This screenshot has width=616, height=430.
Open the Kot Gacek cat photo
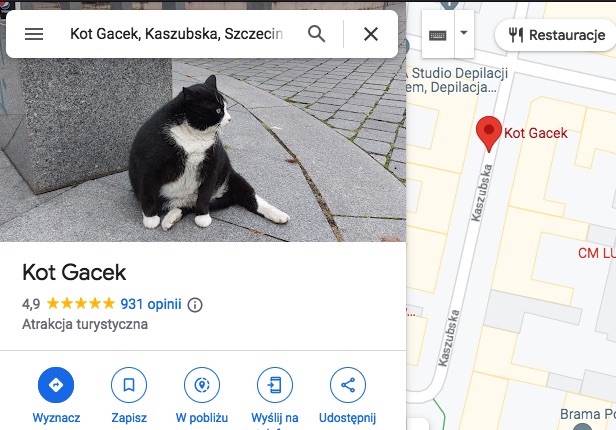click(203, 150)
